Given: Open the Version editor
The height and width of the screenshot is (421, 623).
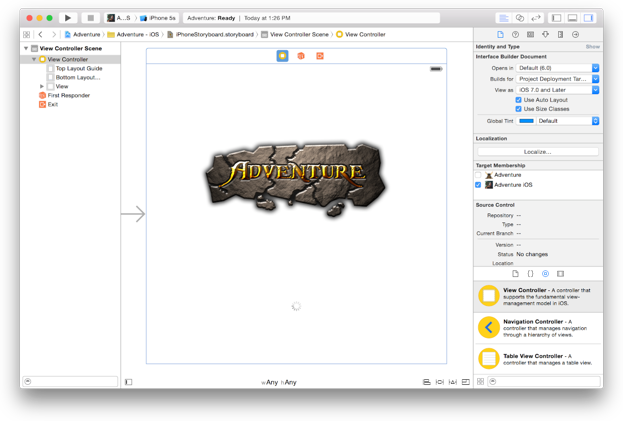Looking at the screenshot, I should pos(536,18).
